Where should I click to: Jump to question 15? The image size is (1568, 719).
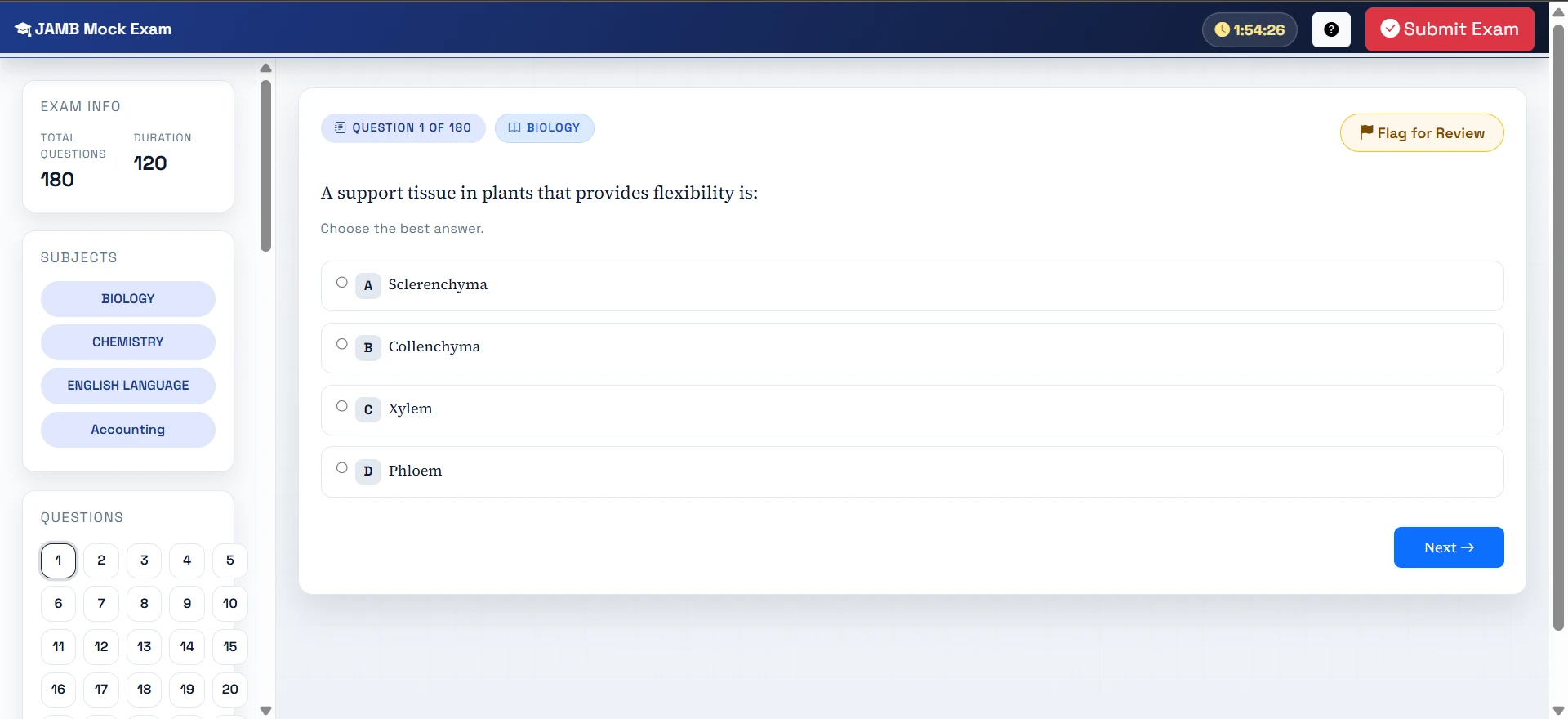click(x=230, y=647)
